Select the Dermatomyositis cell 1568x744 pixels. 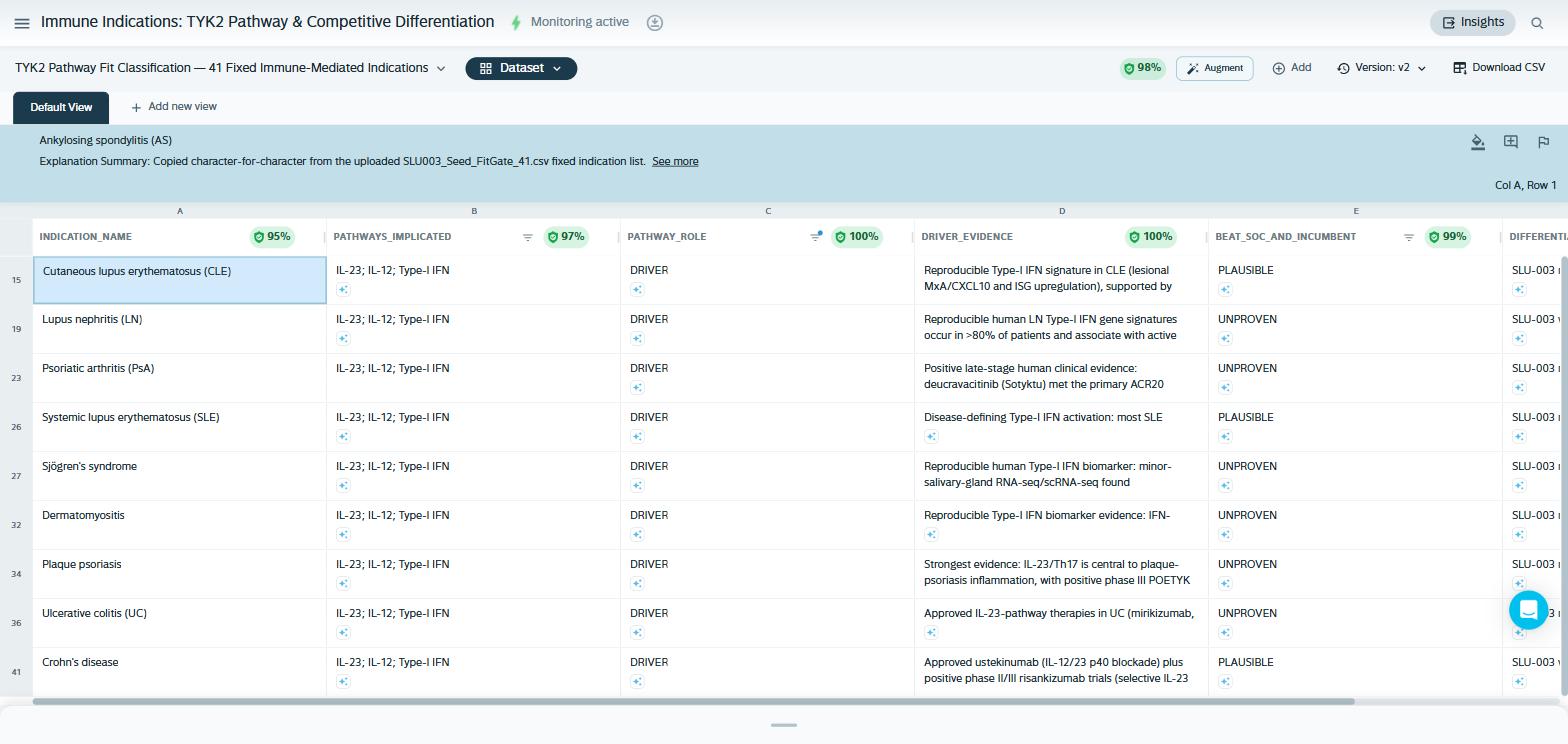click(x=180, y=525)
